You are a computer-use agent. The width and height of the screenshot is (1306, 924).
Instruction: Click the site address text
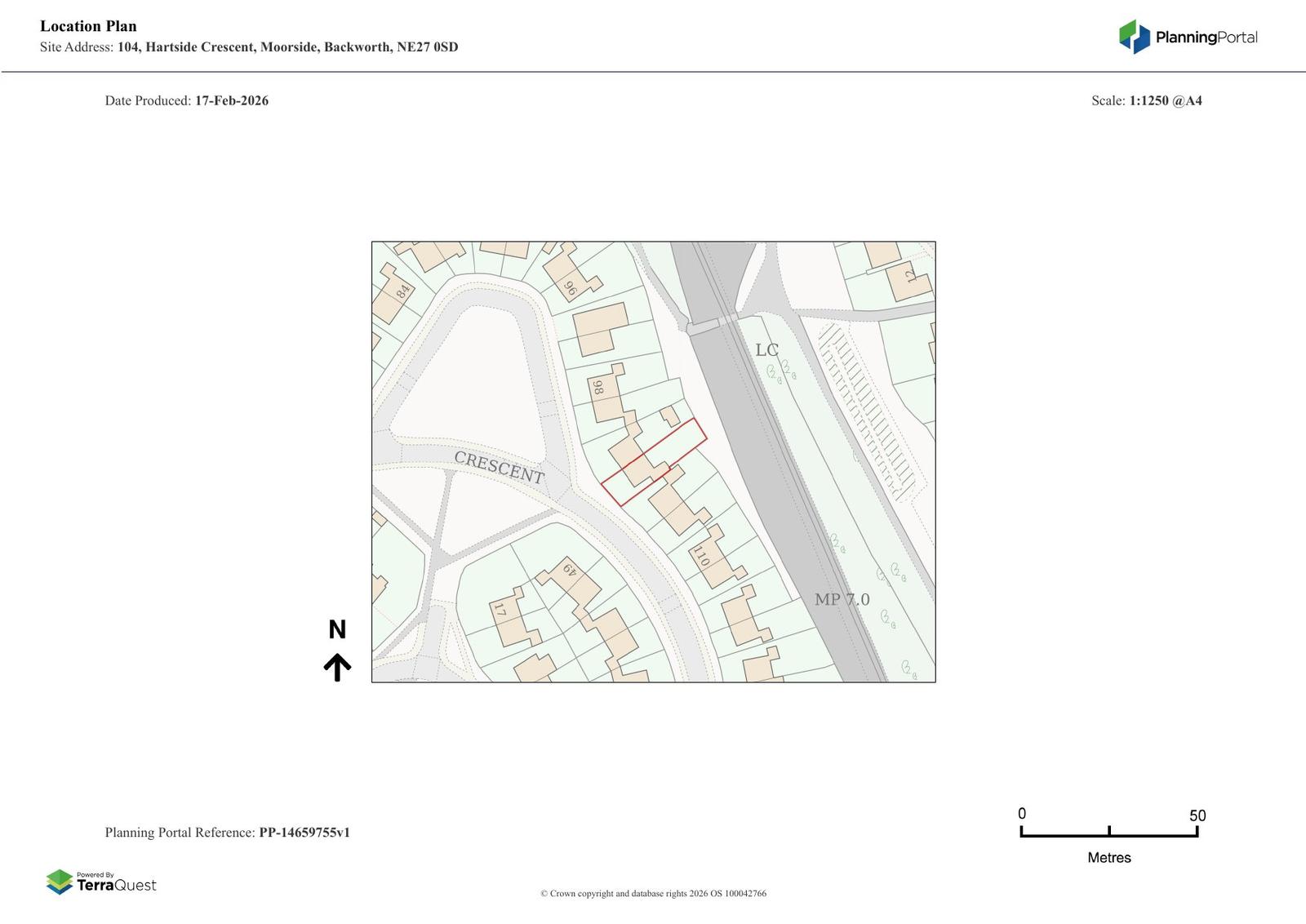point(287,47)
